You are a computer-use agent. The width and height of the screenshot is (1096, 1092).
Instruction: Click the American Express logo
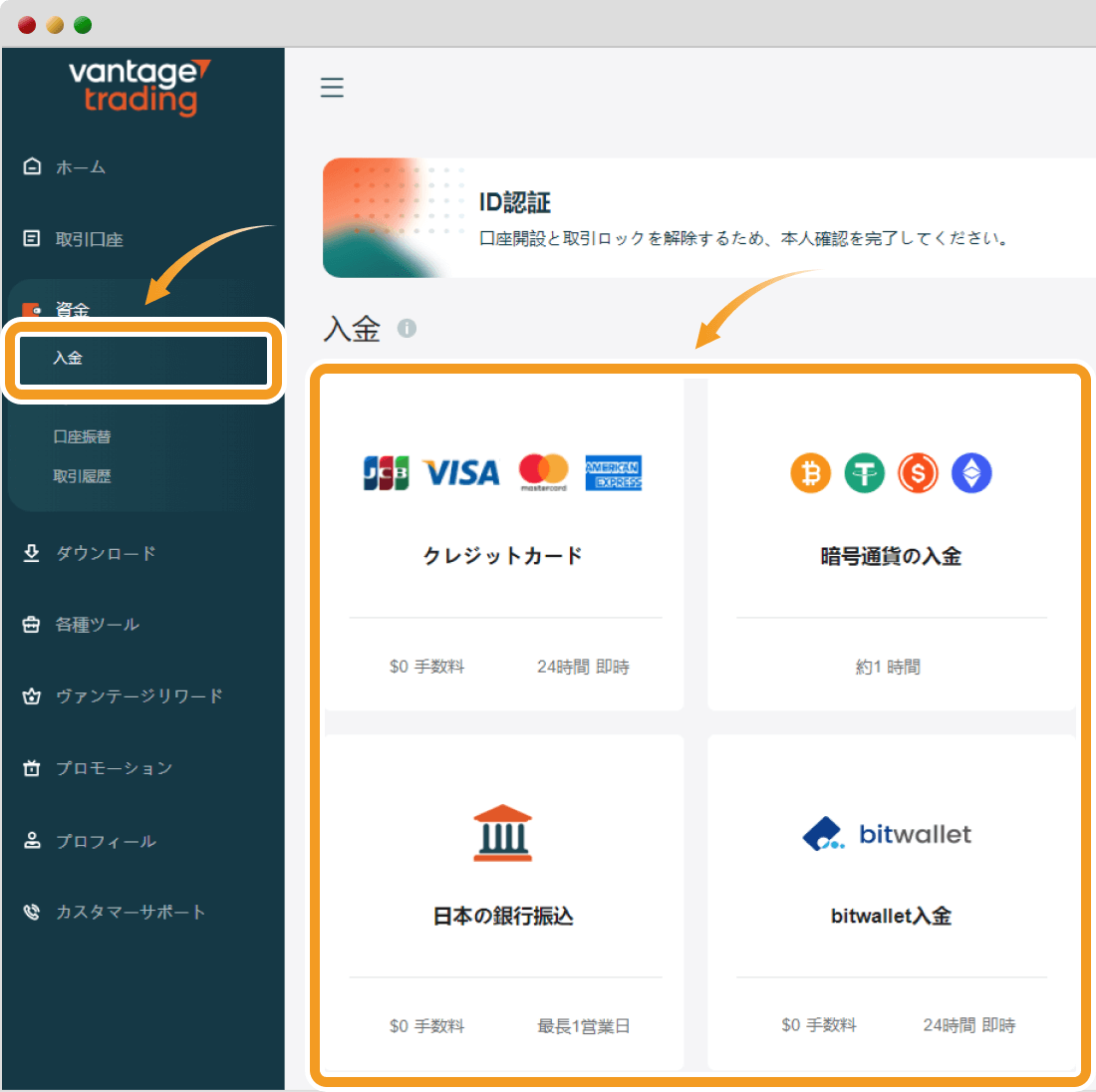[x=614, y=473]
